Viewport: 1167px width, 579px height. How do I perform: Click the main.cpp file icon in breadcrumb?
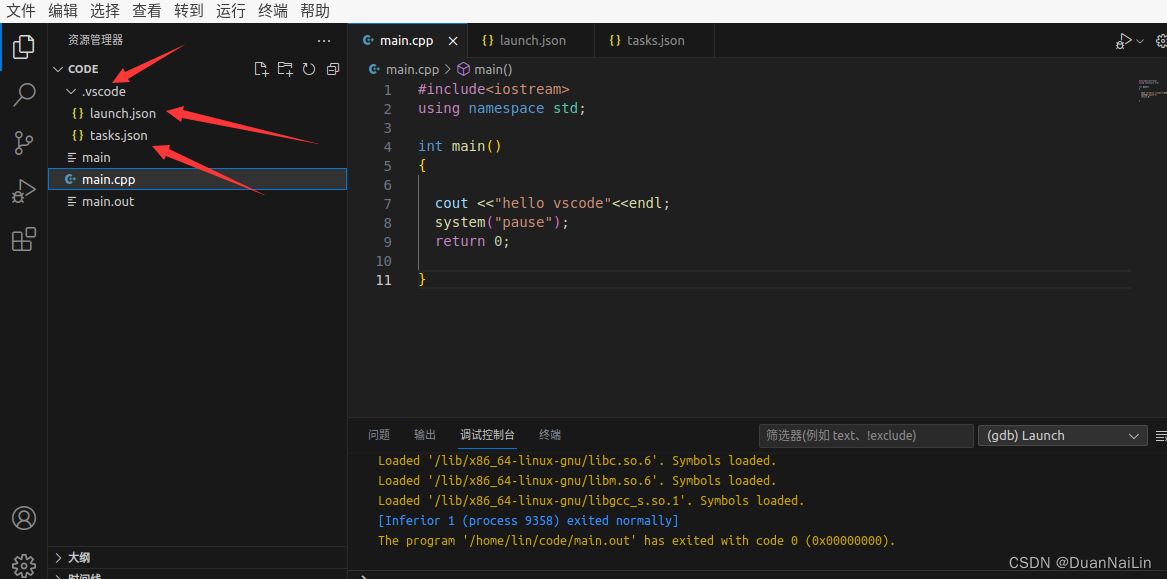click(374, 69)
